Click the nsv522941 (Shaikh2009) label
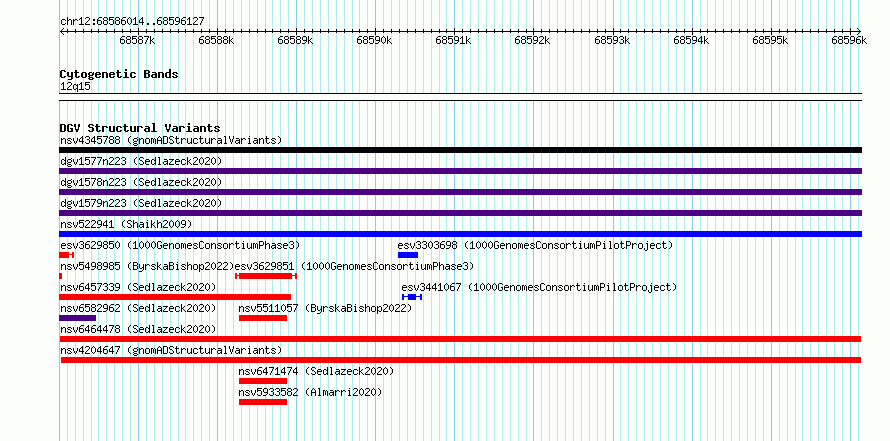Image resolution: width=890 pixels, height=441 pixels. pyautogui.click(x=126, y=224)
